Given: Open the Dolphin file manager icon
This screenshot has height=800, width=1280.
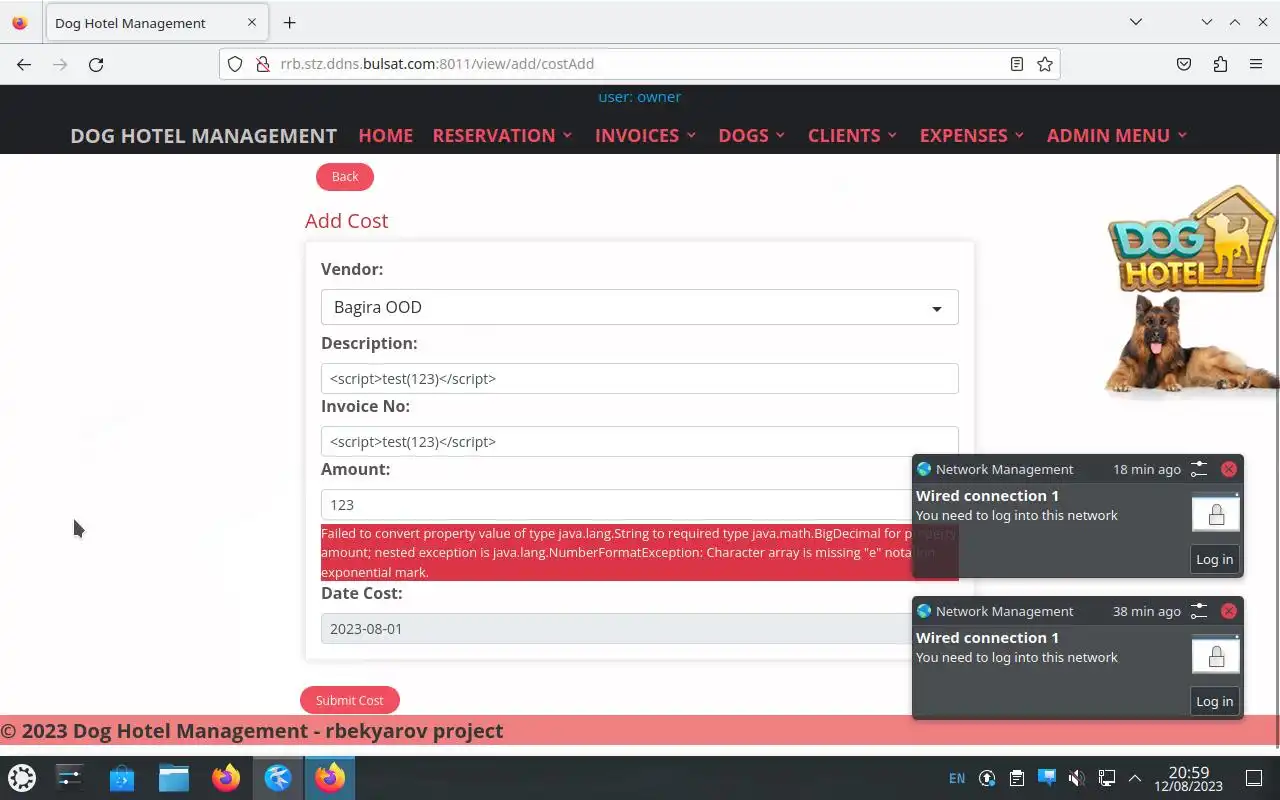Looking at the screenshot, I should (174, 778).
